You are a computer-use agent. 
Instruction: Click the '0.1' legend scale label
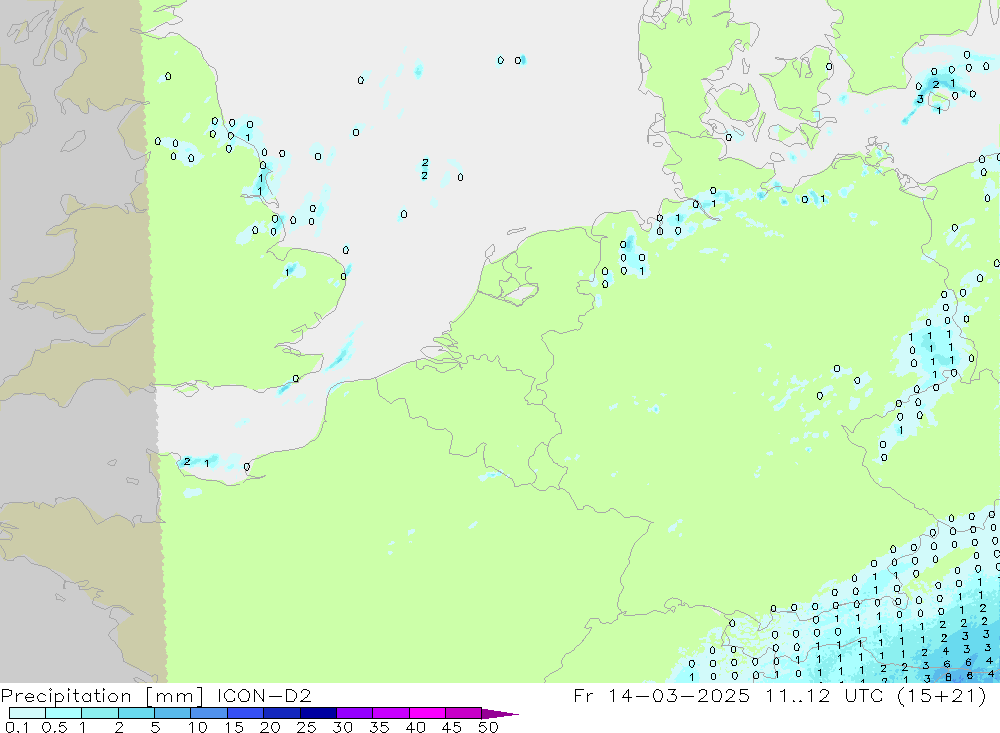click(17, 727)
